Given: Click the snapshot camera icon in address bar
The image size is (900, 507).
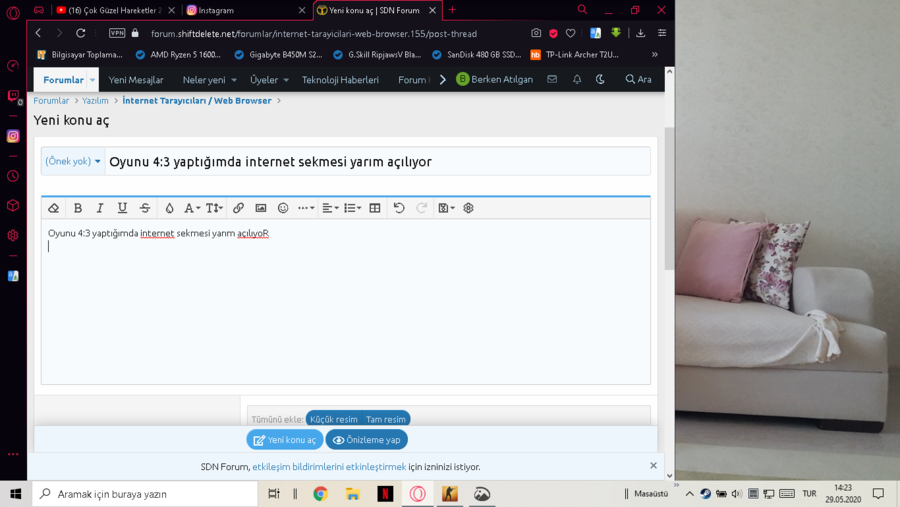Looking at the screenshot, I should [x=536, y=33].
